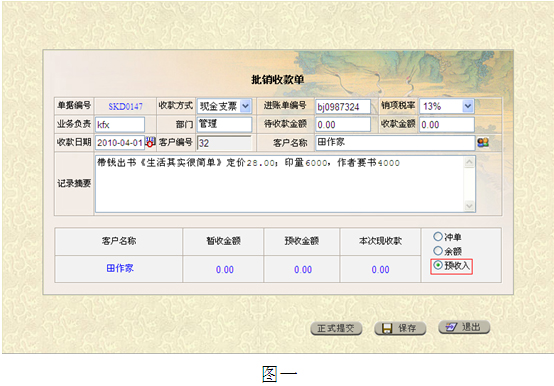Click the floppy disk 保存 icon
Viewport: 554px width, 386px height.
(388, 328)
